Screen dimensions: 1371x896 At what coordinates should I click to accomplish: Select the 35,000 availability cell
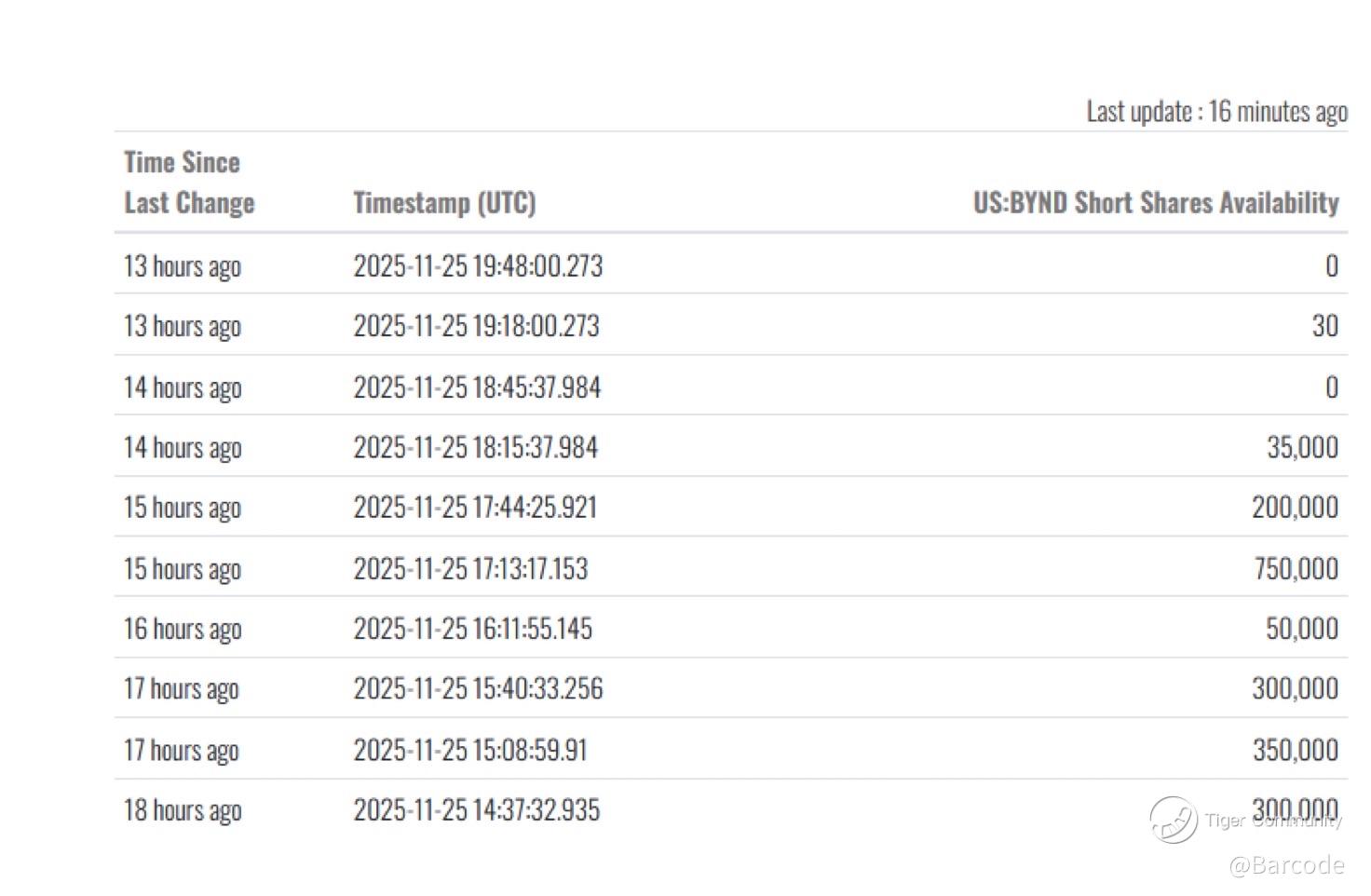[x=1302, y=448]
